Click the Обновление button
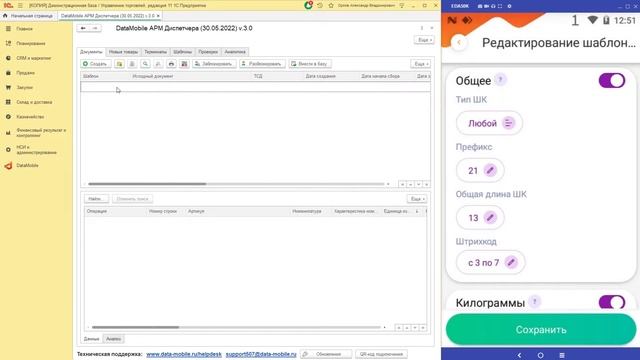The image size is (640, 360). tap(325, 354)
